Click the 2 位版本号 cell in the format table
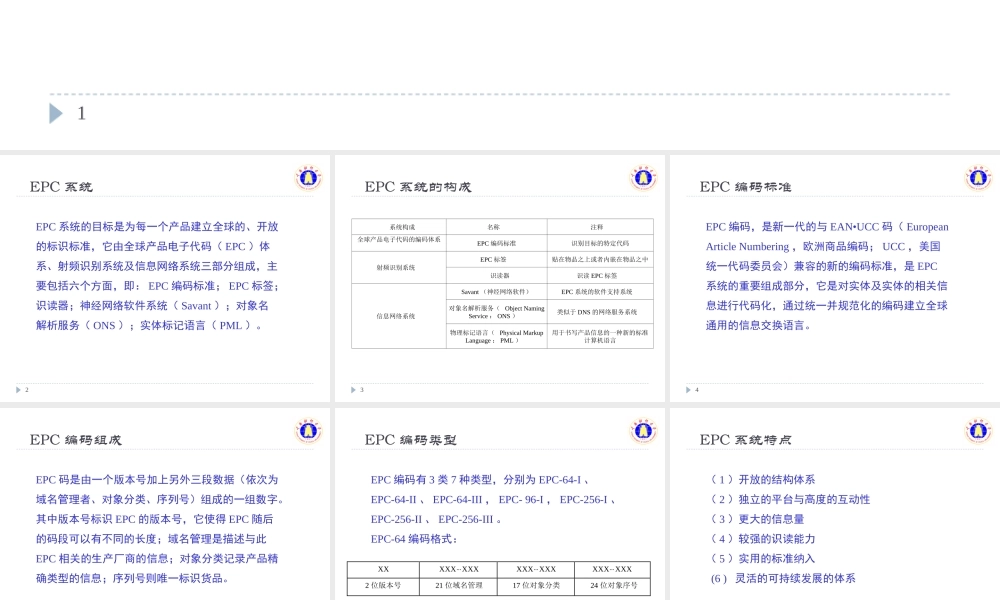The image size is (1000, 600). point(383,588)
